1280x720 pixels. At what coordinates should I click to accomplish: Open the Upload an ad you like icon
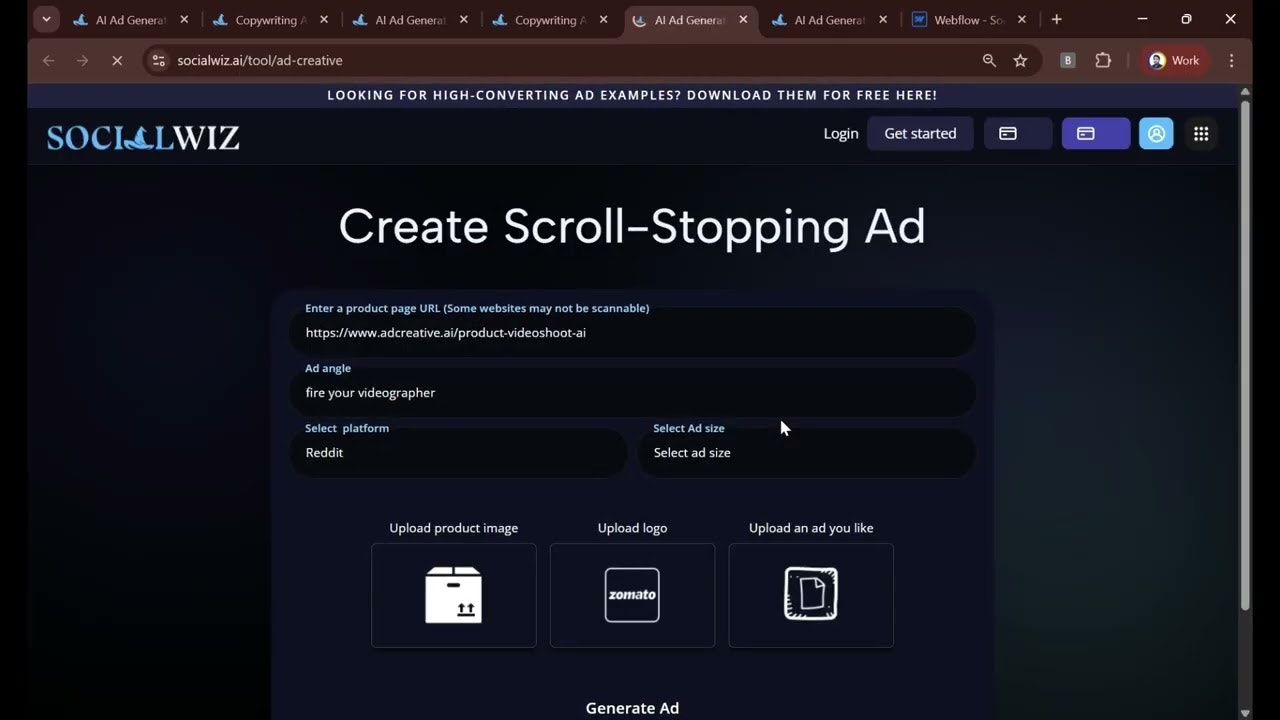(810, 593)
